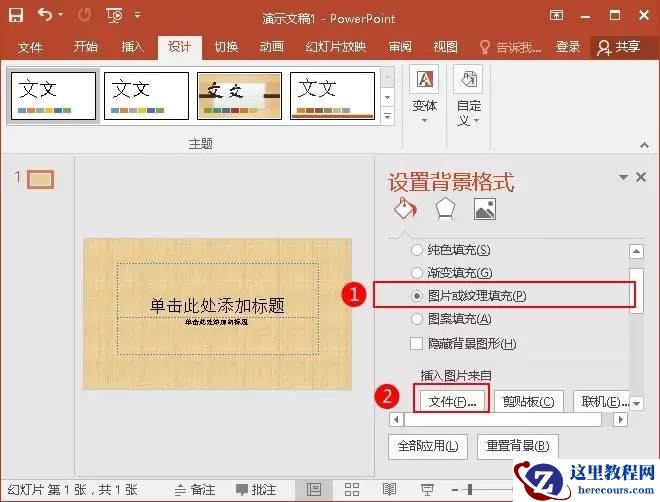The image size is (660, 502).
Task: Close the 设置背景格式 pane
Action: tap(641, 177)
